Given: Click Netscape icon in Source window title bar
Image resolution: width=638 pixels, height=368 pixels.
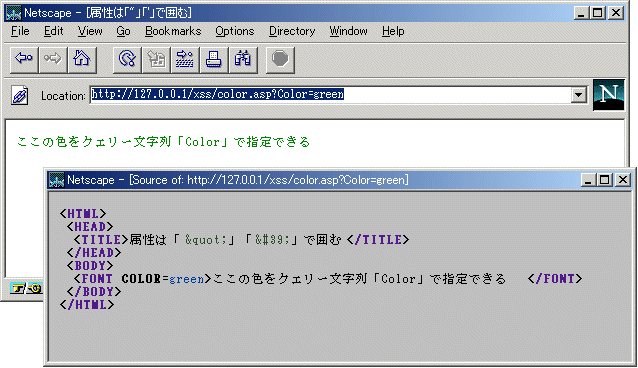Looking at the screenshot, I should [57, 180].
